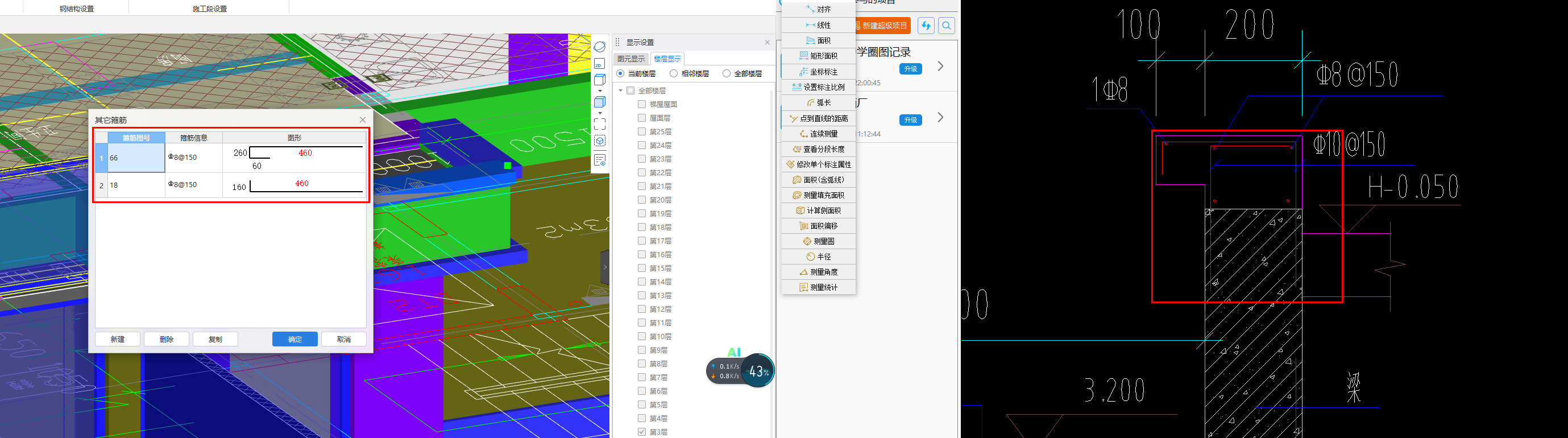Screen dimensions: 1568x438
Task: Switch to the 楼层显示 tab
Action: (x=667, y=59)
